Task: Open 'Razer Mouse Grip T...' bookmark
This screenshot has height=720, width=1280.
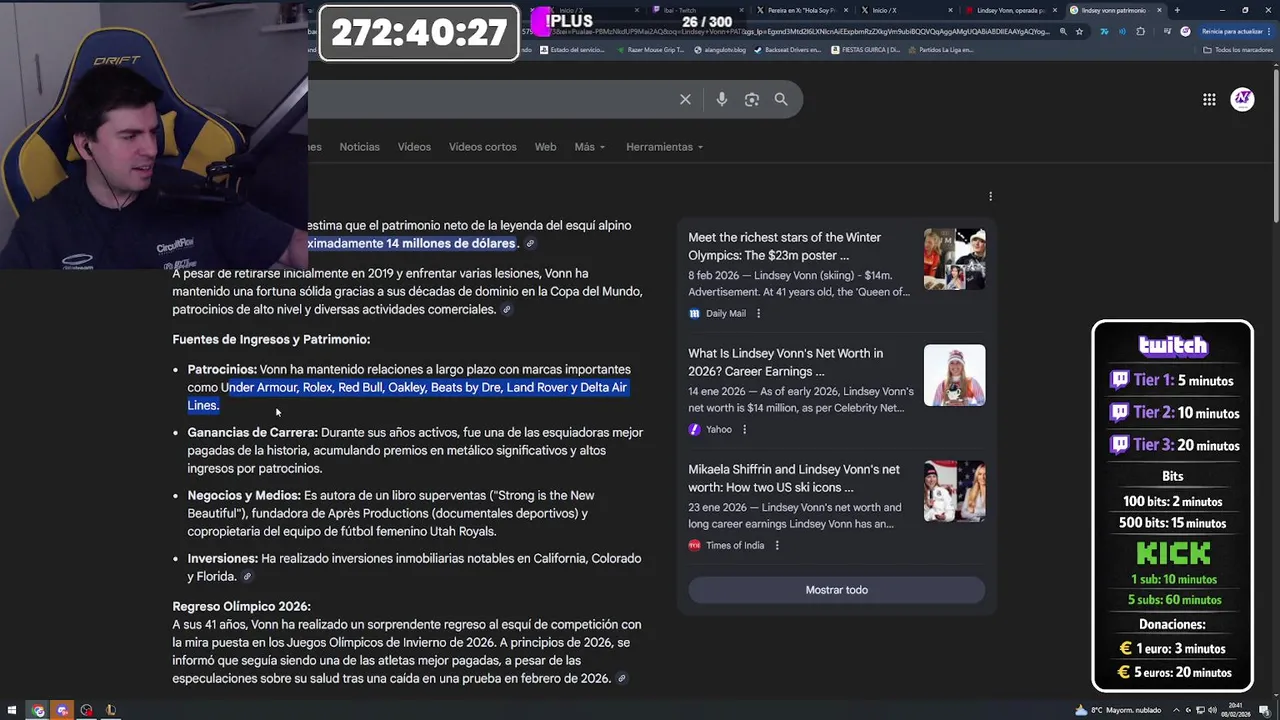Action: tap(650, 49)
